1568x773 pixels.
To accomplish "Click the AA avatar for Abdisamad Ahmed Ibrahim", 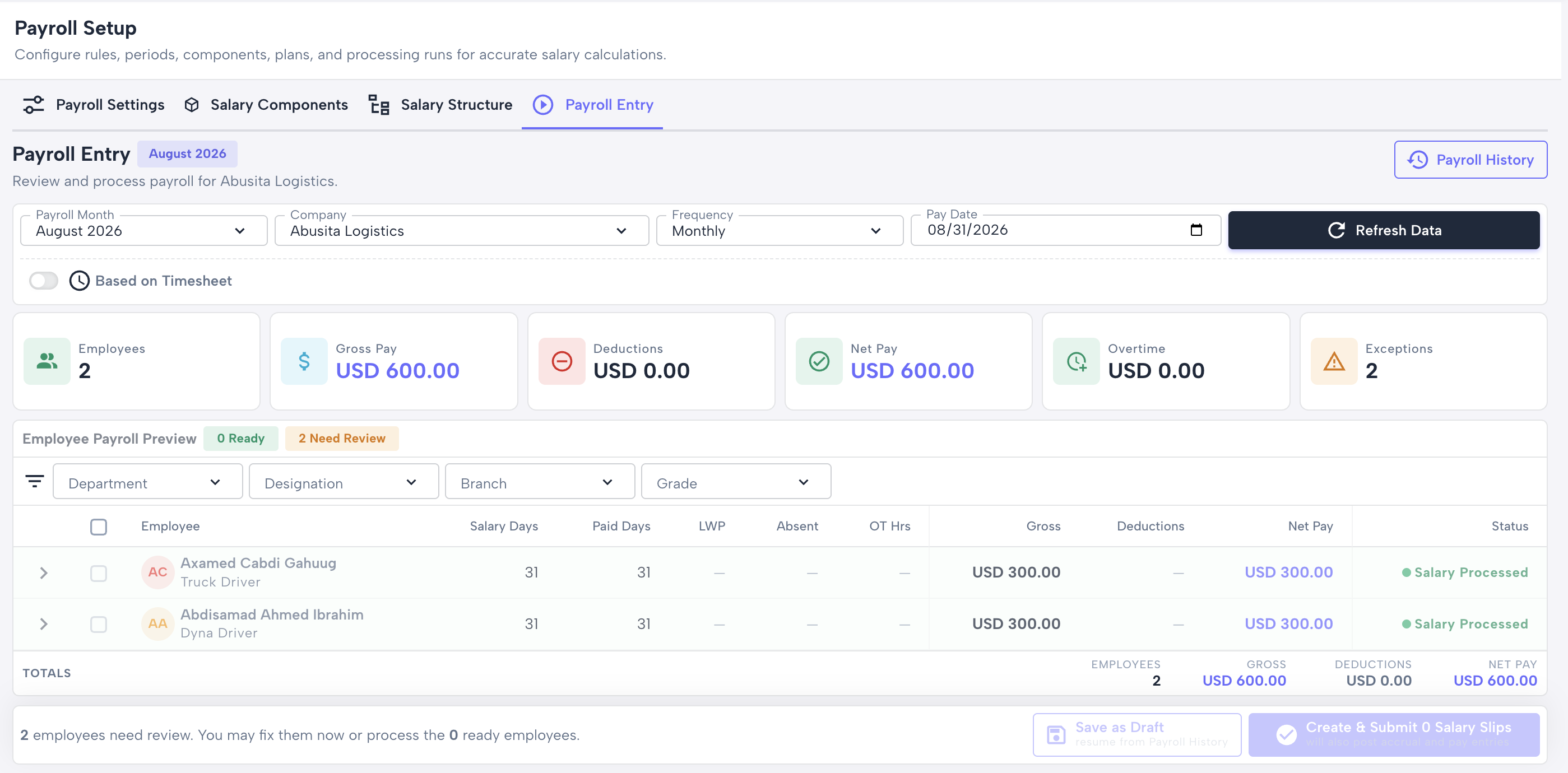I will (x=157, y=624).
